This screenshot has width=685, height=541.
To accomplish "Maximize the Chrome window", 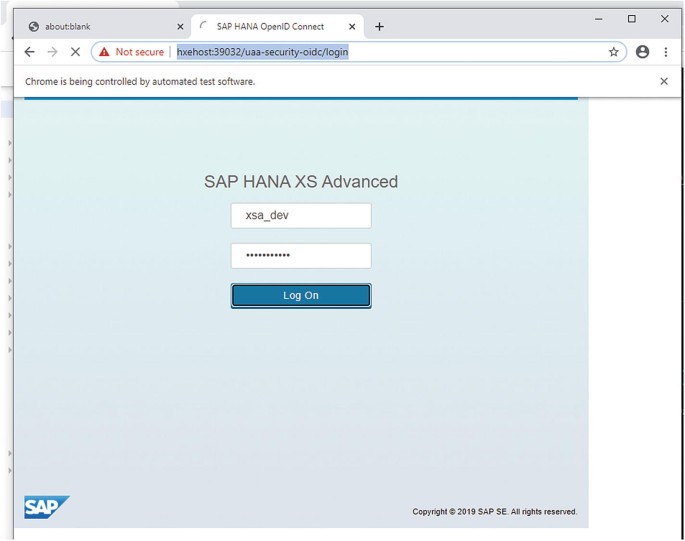I will (x=631, y=19).
